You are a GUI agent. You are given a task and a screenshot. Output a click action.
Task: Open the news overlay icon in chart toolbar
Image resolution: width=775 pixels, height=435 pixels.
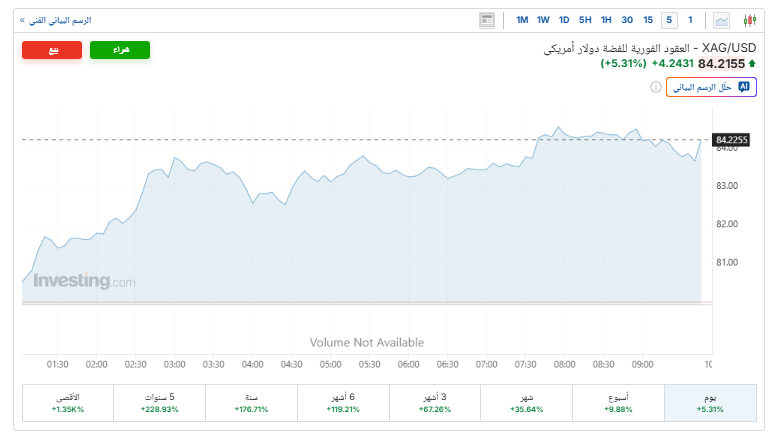click(487, 20)
